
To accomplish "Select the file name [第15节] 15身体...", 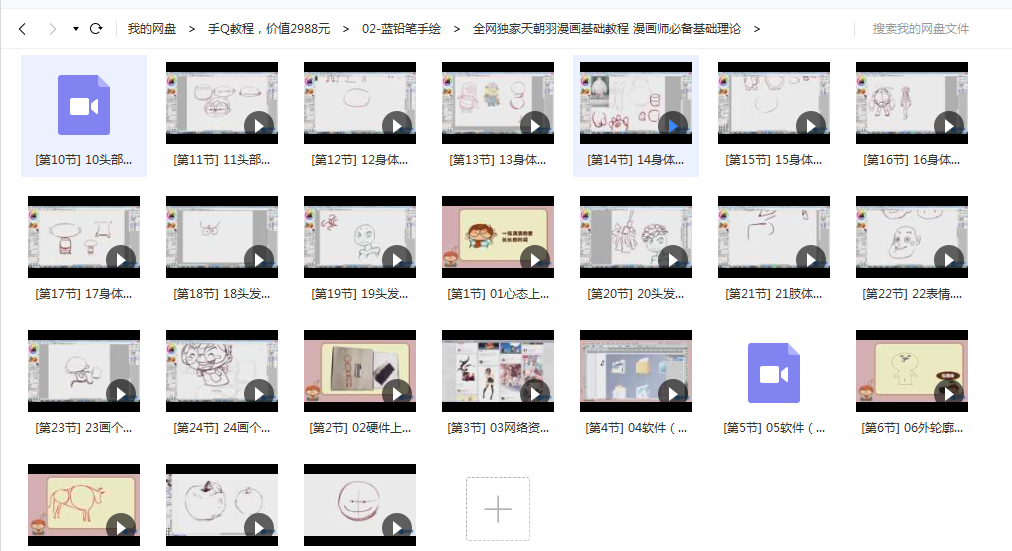I will coord(774,160).
